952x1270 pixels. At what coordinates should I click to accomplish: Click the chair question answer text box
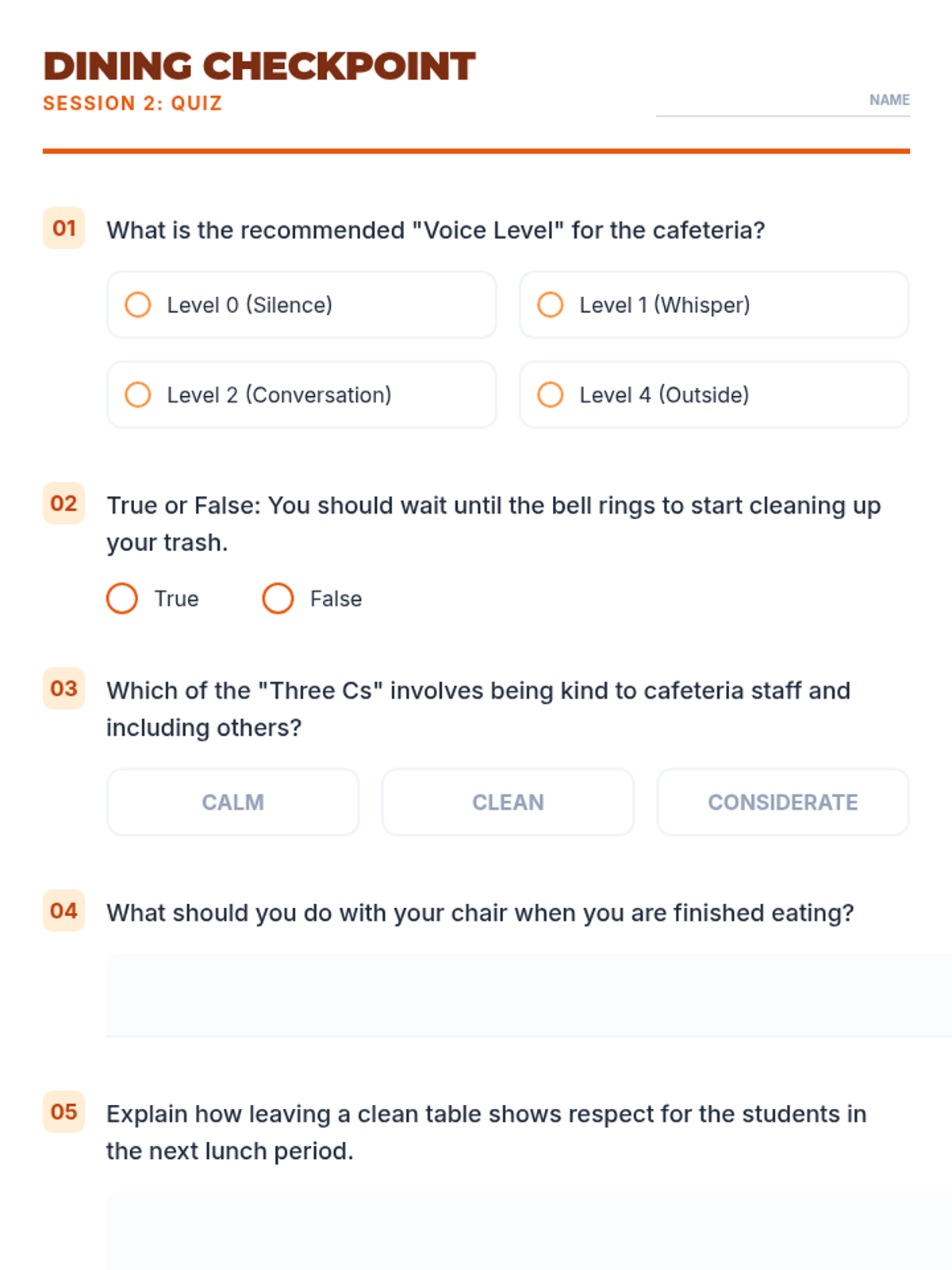[529, 995]
